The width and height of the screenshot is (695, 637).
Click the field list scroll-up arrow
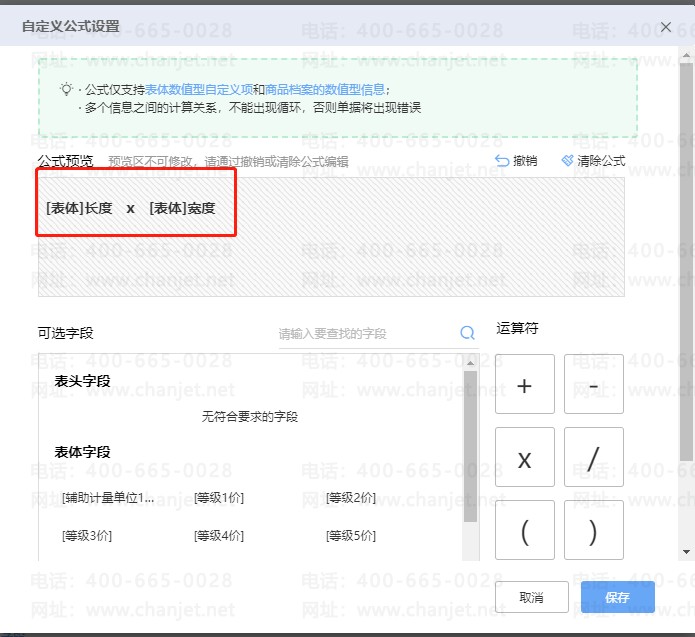470,363
